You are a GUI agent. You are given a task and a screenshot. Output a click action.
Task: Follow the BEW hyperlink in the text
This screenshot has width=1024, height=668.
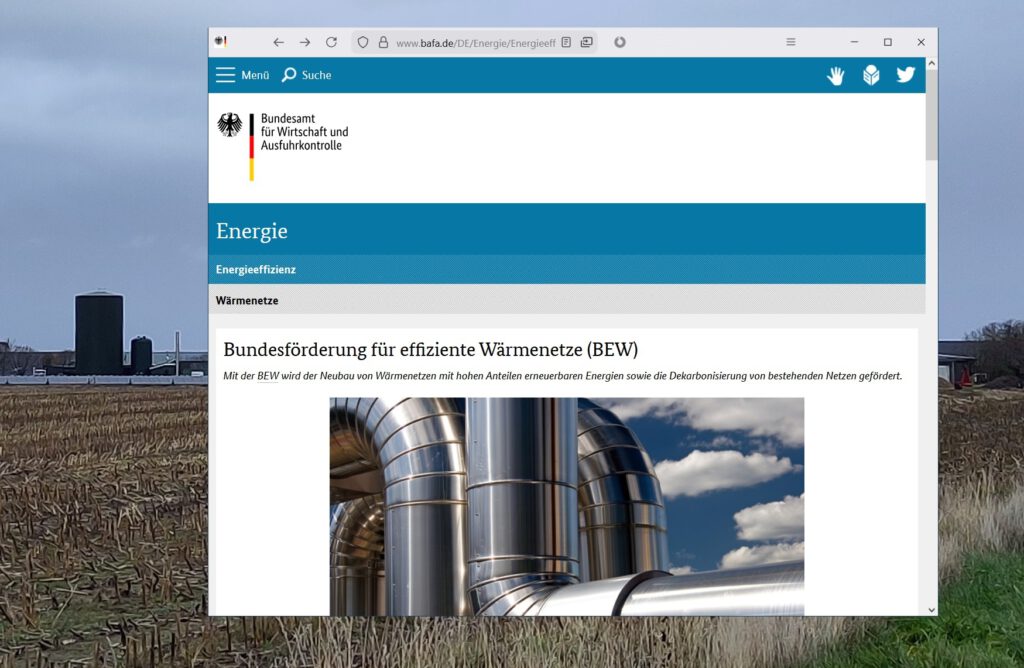[266, 375]
